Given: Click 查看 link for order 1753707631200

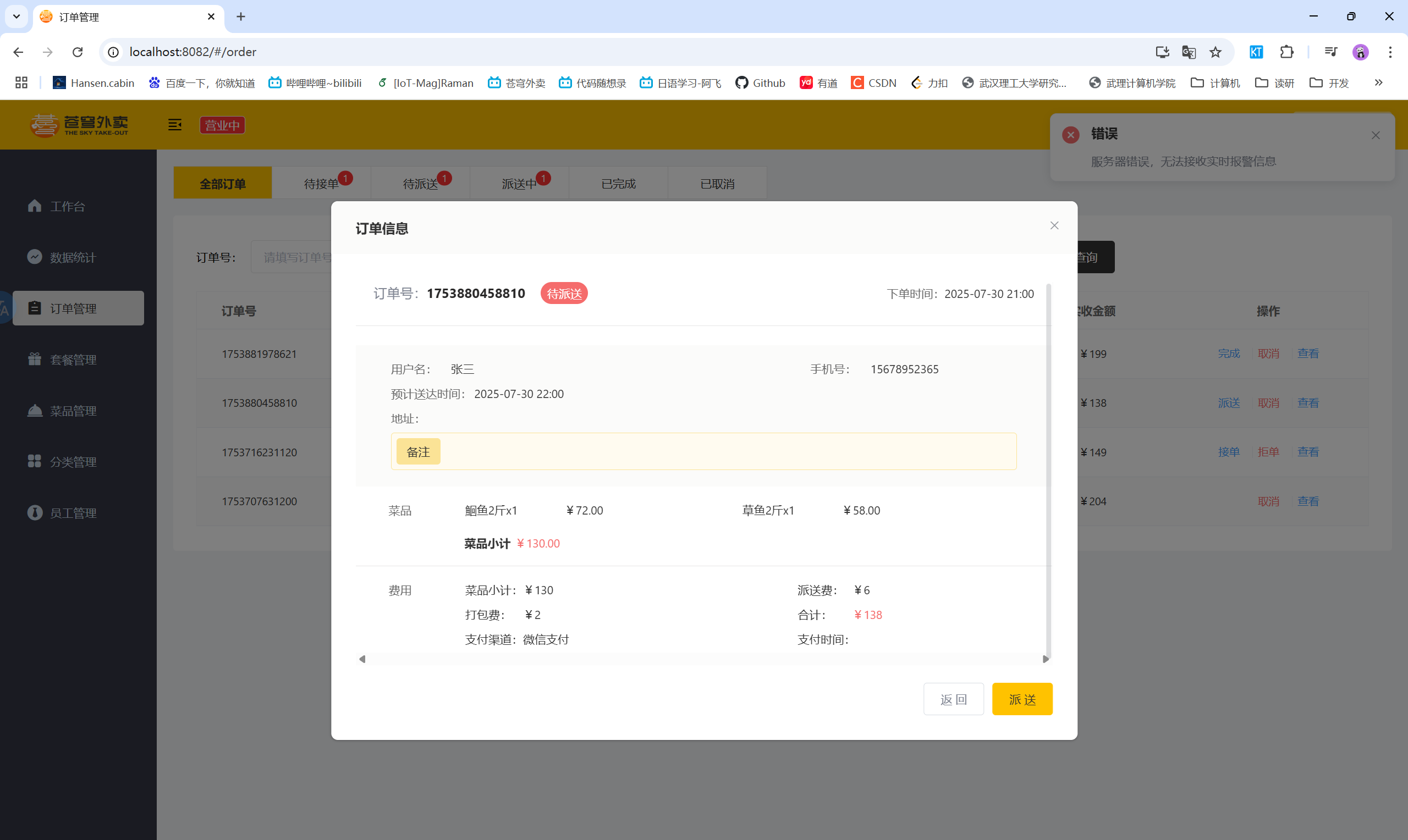Looking at the screenshot, I should tap(1308, 501).
